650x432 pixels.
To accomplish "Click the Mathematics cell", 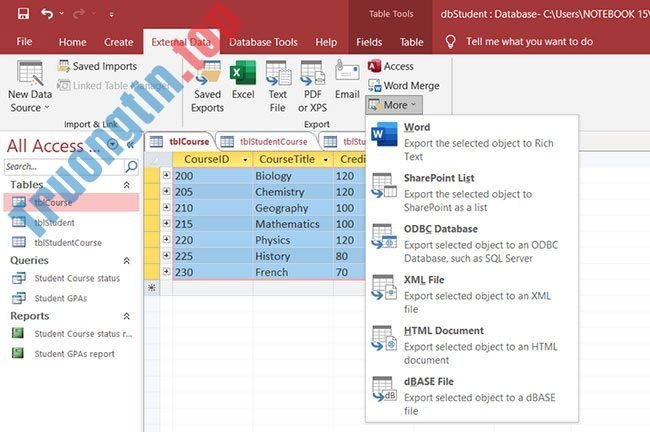I will (x=293, y=224).
